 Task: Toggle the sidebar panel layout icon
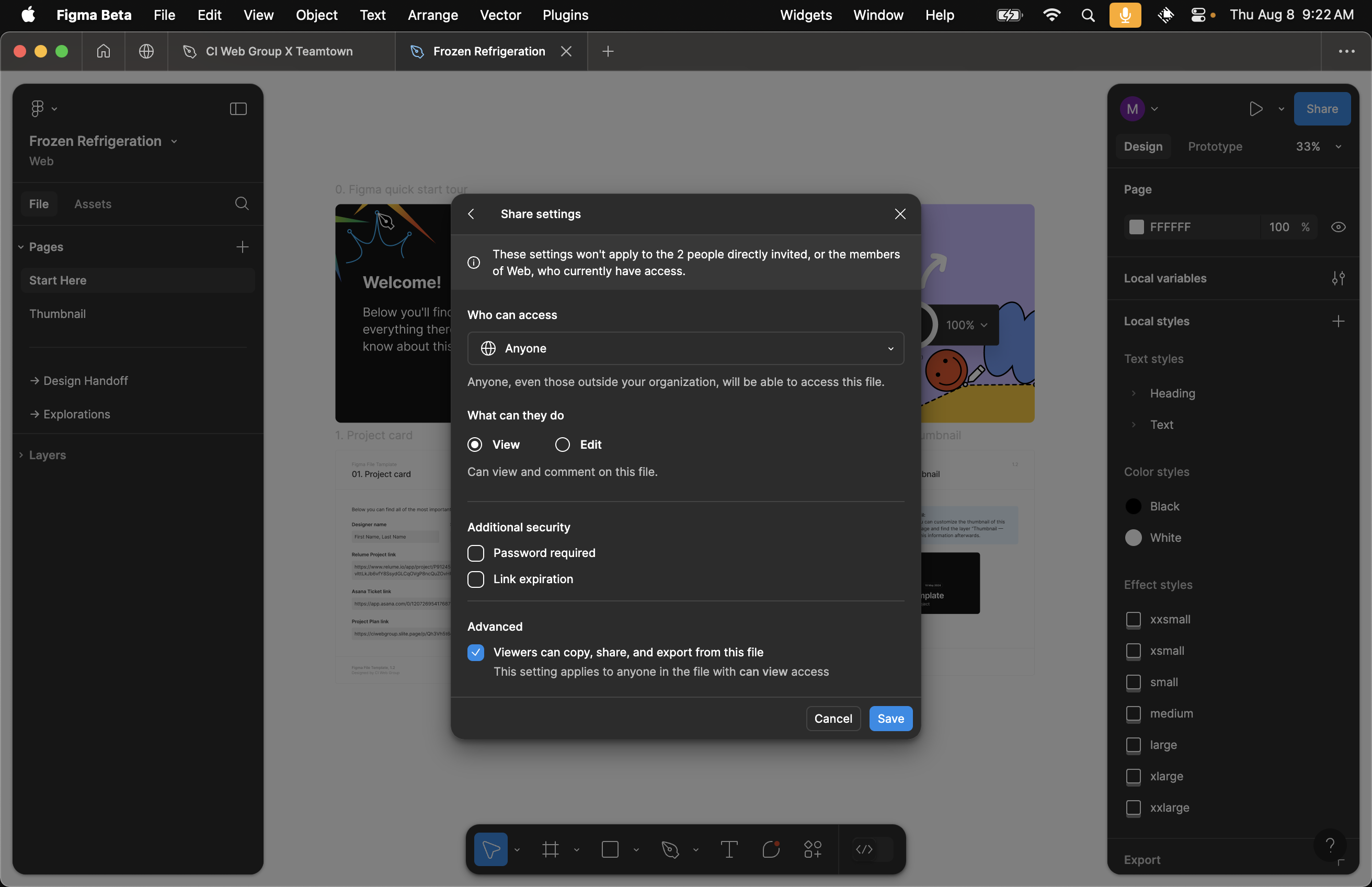238,108
